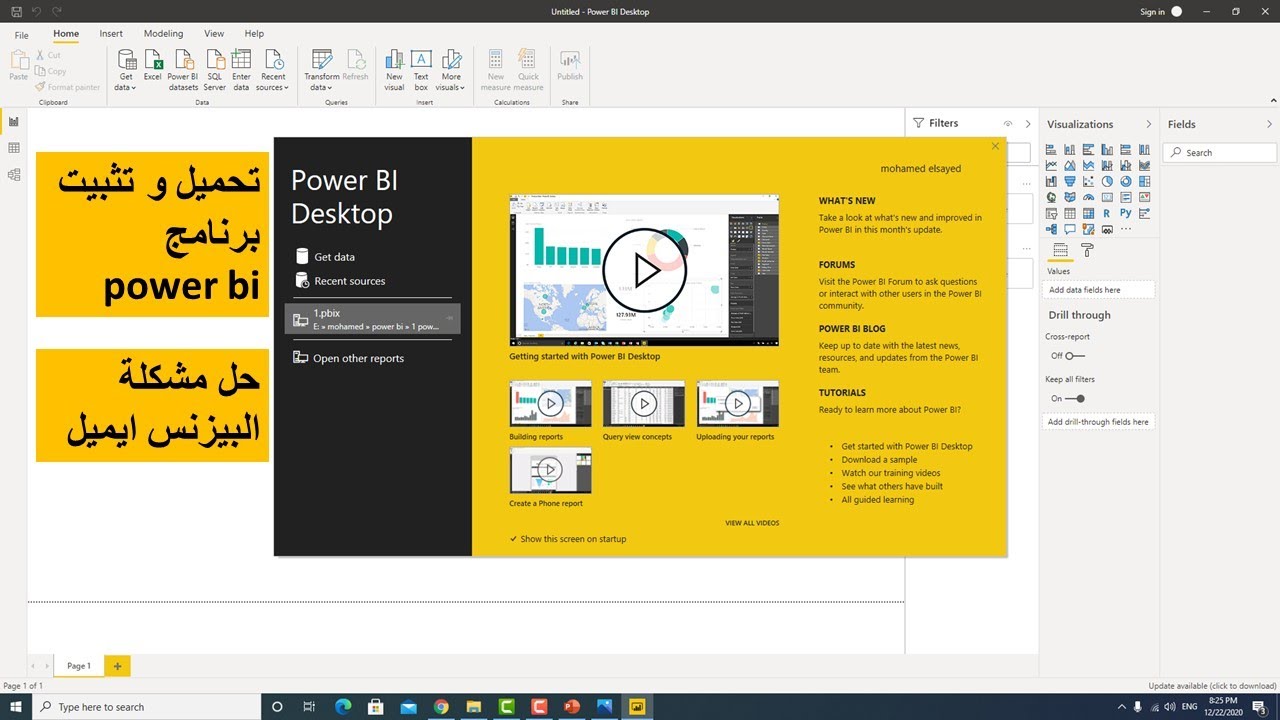Switch to the Modeling ribbon tab
1280x720 pixels.
tap(163, 34)
